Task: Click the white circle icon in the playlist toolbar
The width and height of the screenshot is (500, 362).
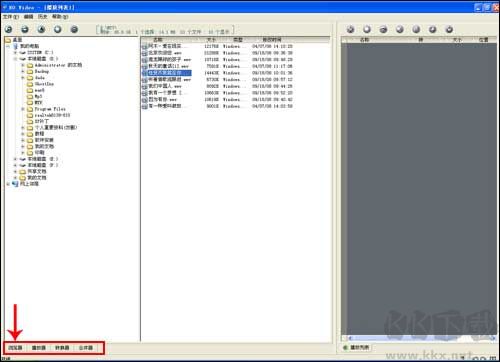Action: coord(367,29)
